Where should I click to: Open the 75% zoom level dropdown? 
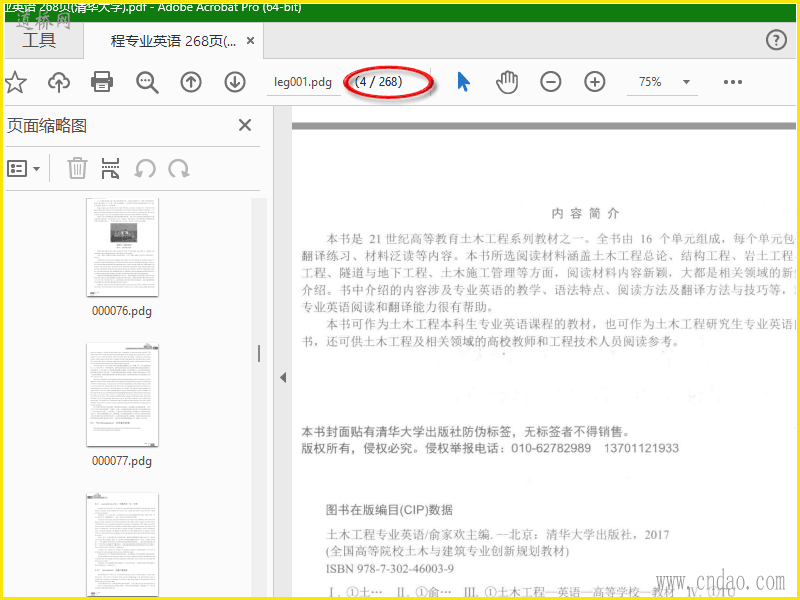pyautogui.click(x=686, y=82)
